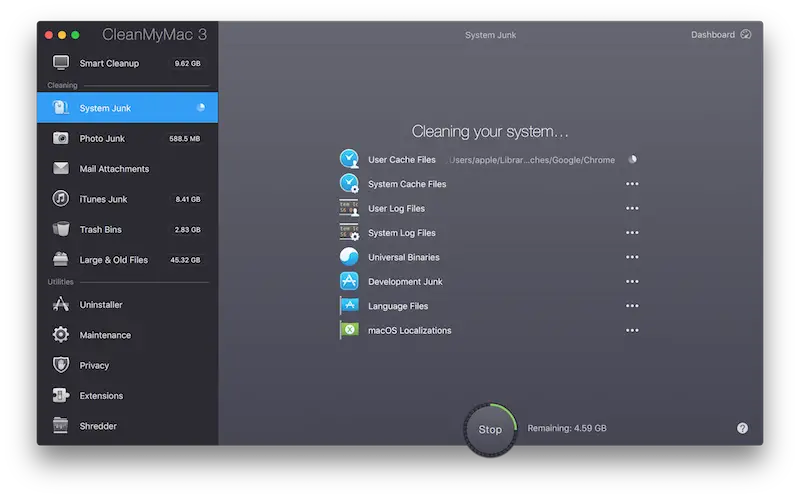800x498 pixels.
Task: Open Mail Attachments section
Action: point(128,168)
